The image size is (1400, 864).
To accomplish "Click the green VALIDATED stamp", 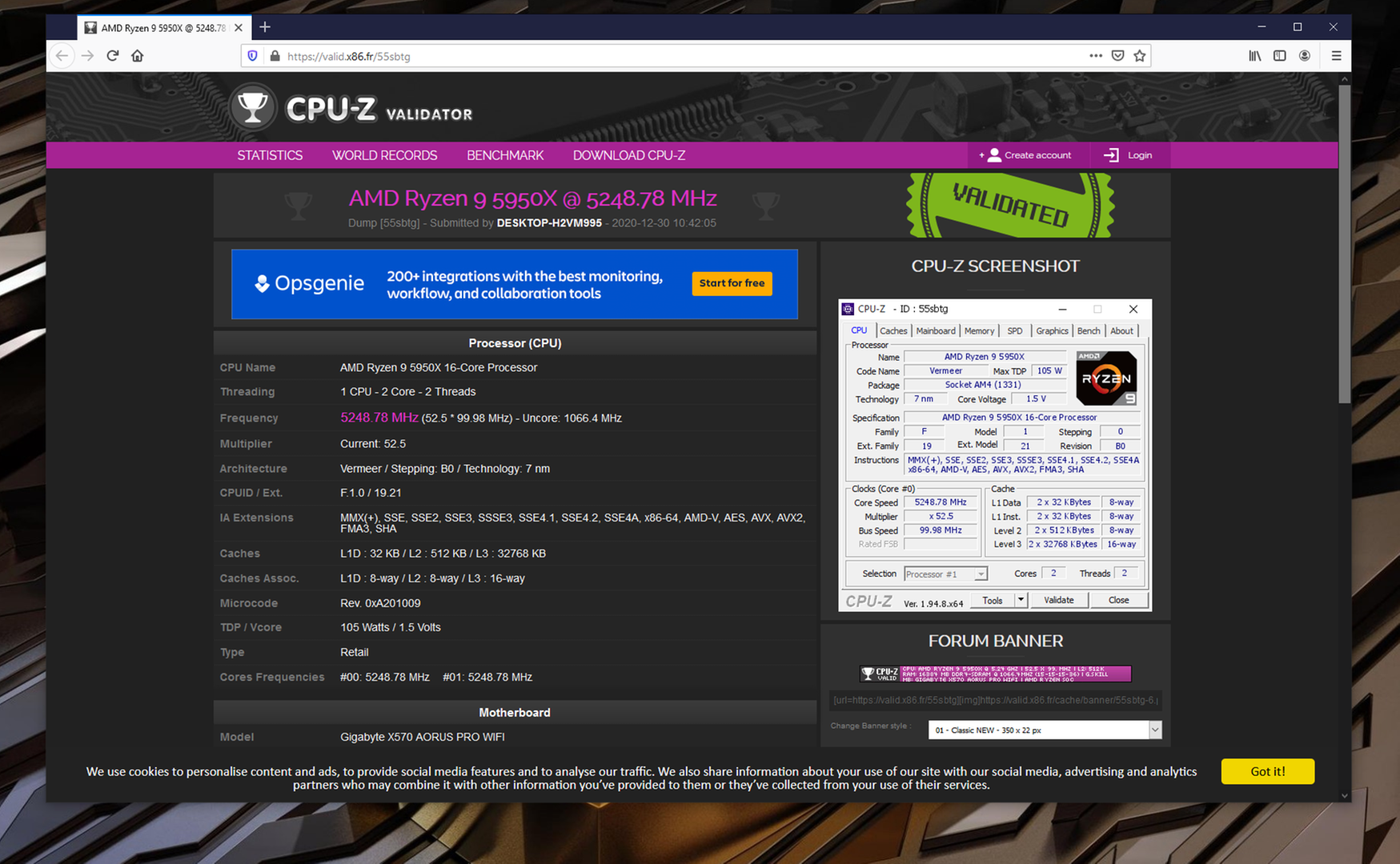I will click(x=1009, y=205).
